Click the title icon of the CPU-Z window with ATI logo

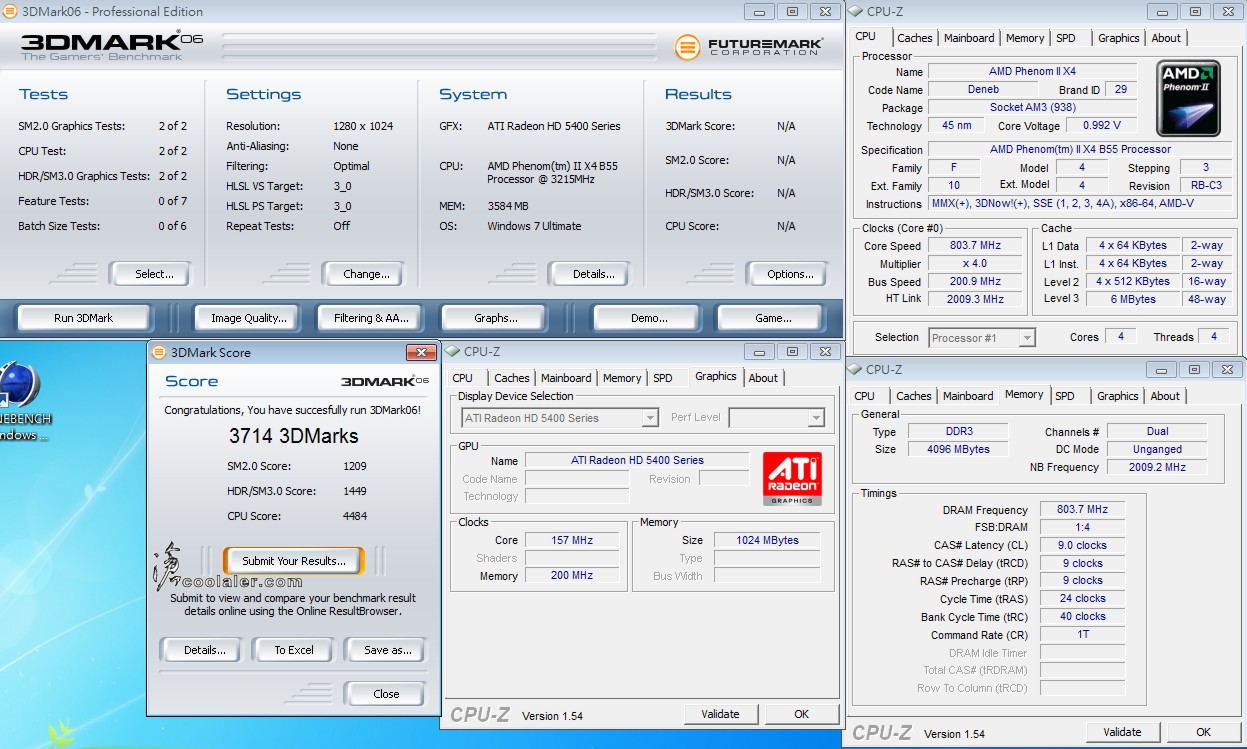[x=453, y=351]
